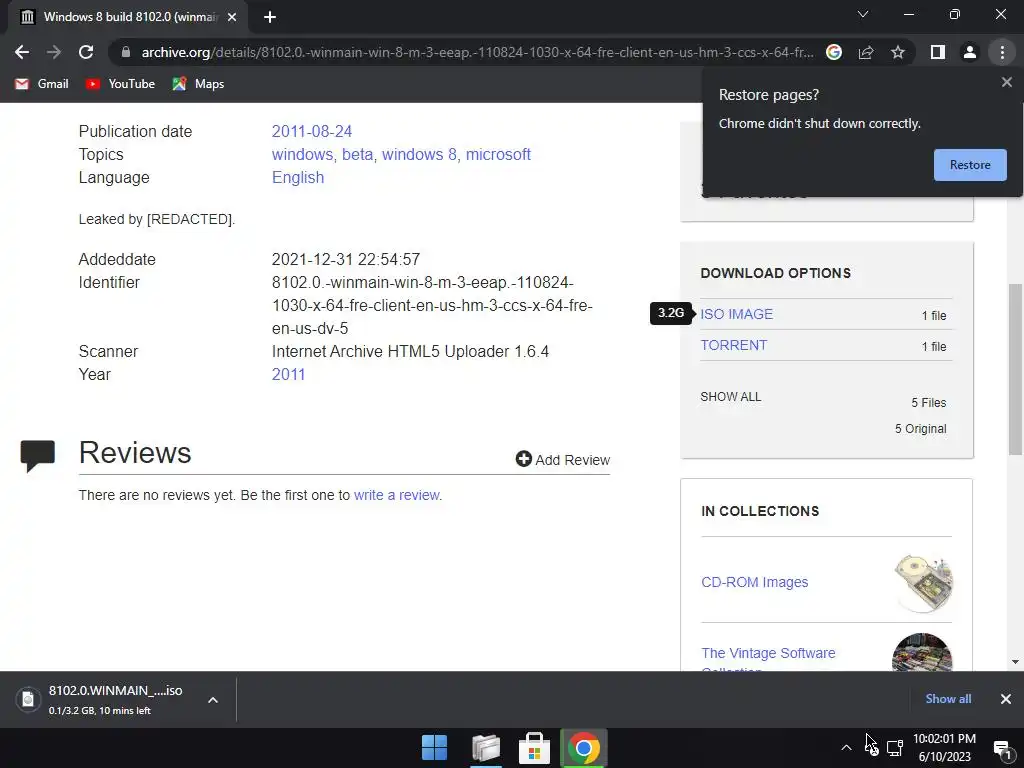Click the Reviews speech bubble icon
The image size is (1024, 768).
click(37, 456)
